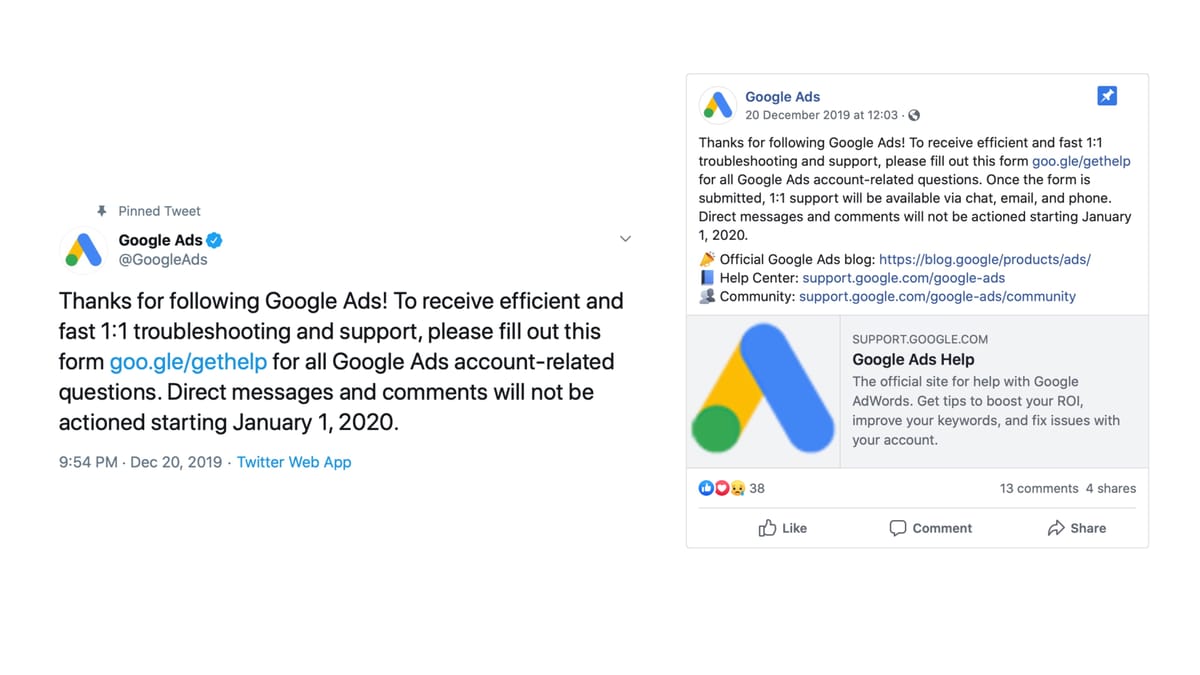Open the @GoogleAds handle
This screenshot has width=1200, height=675.
coord(163,260)
